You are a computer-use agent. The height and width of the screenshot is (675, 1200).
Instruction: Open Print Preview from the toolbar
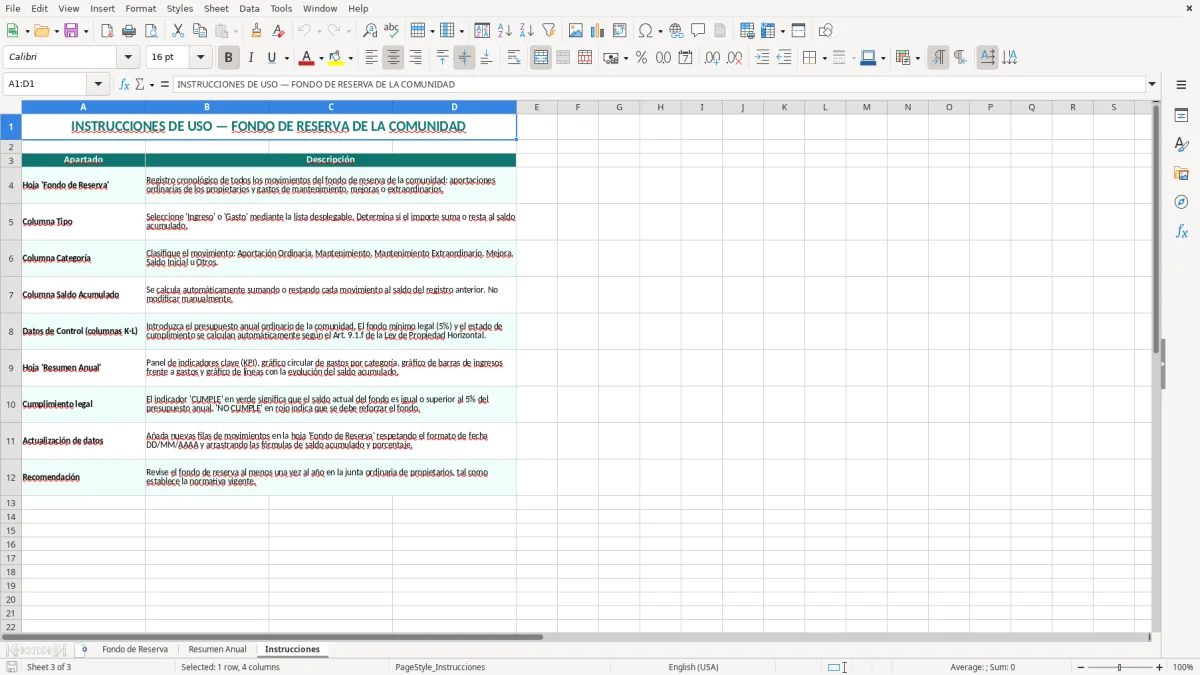coord(151,31)
